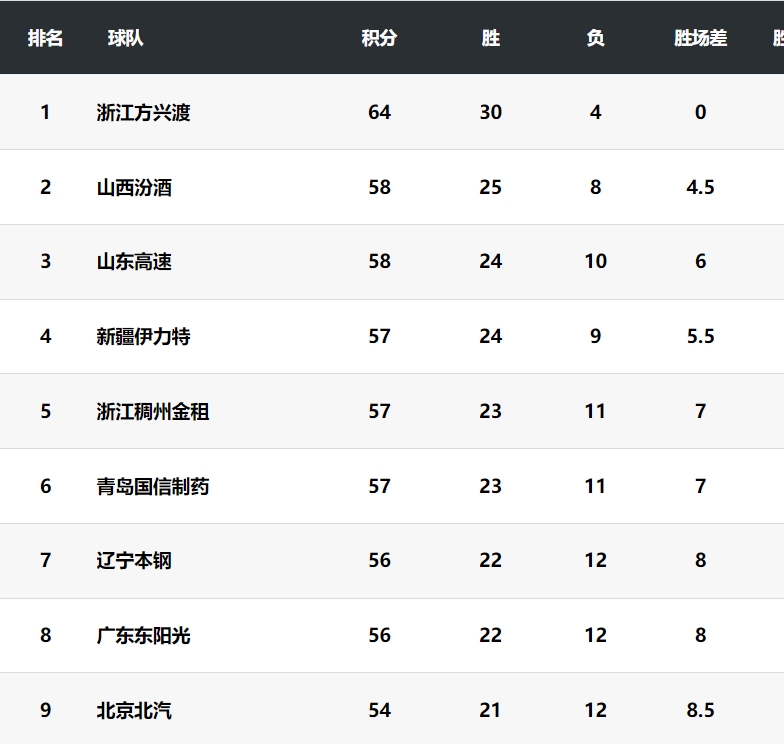Click 北京北汽's 21 wins cell
This screenshot has height=744, width=784.
(490, 710)
